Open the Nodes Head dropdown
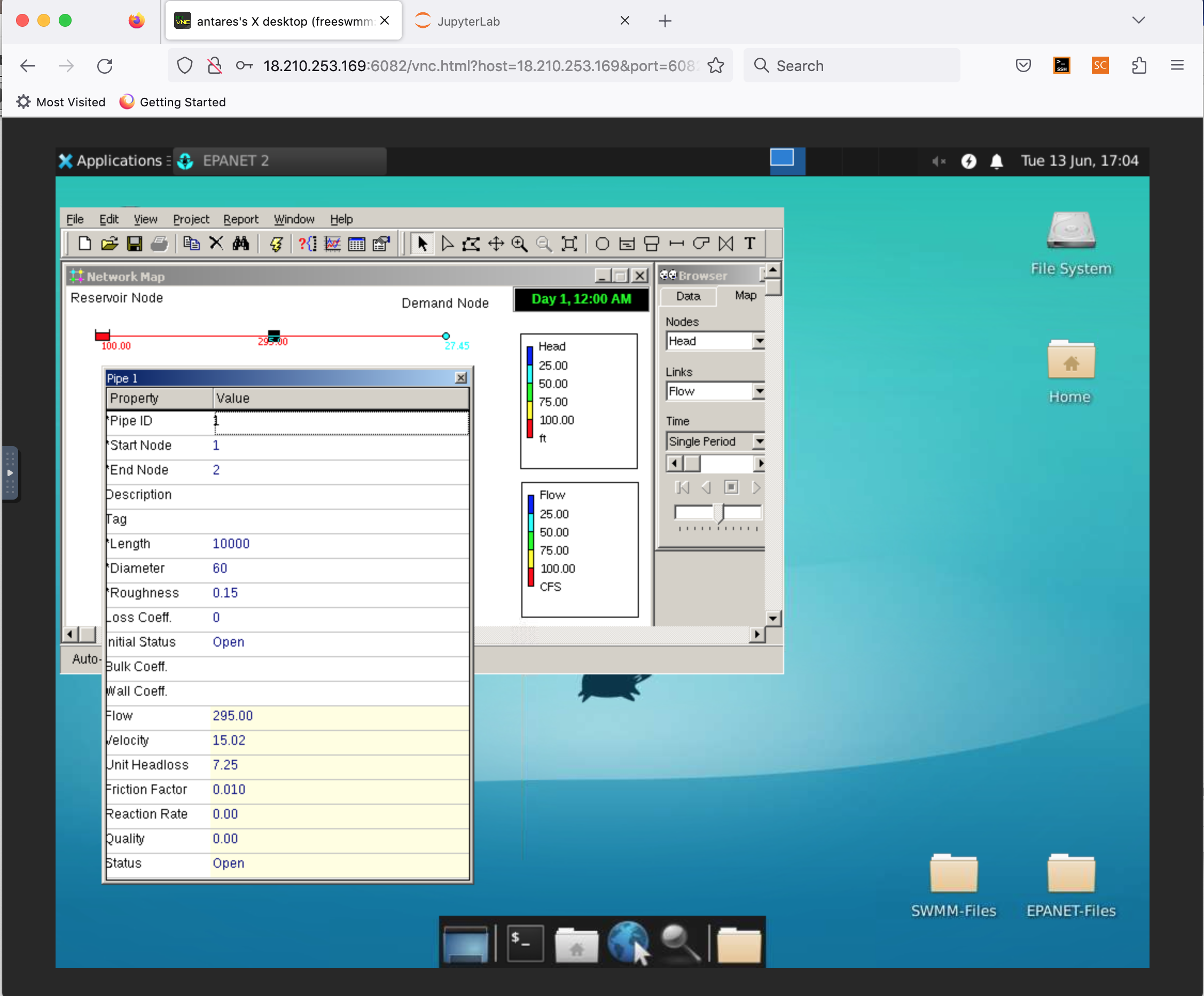The width and height of the screenshot is (1204, 996). [759, 341]
